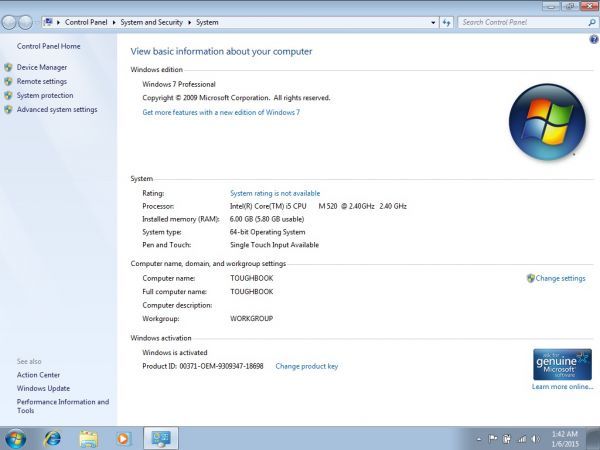Open Device Manager from the sidebar
This screenshot has height=450, width=600.
[41, 67]
